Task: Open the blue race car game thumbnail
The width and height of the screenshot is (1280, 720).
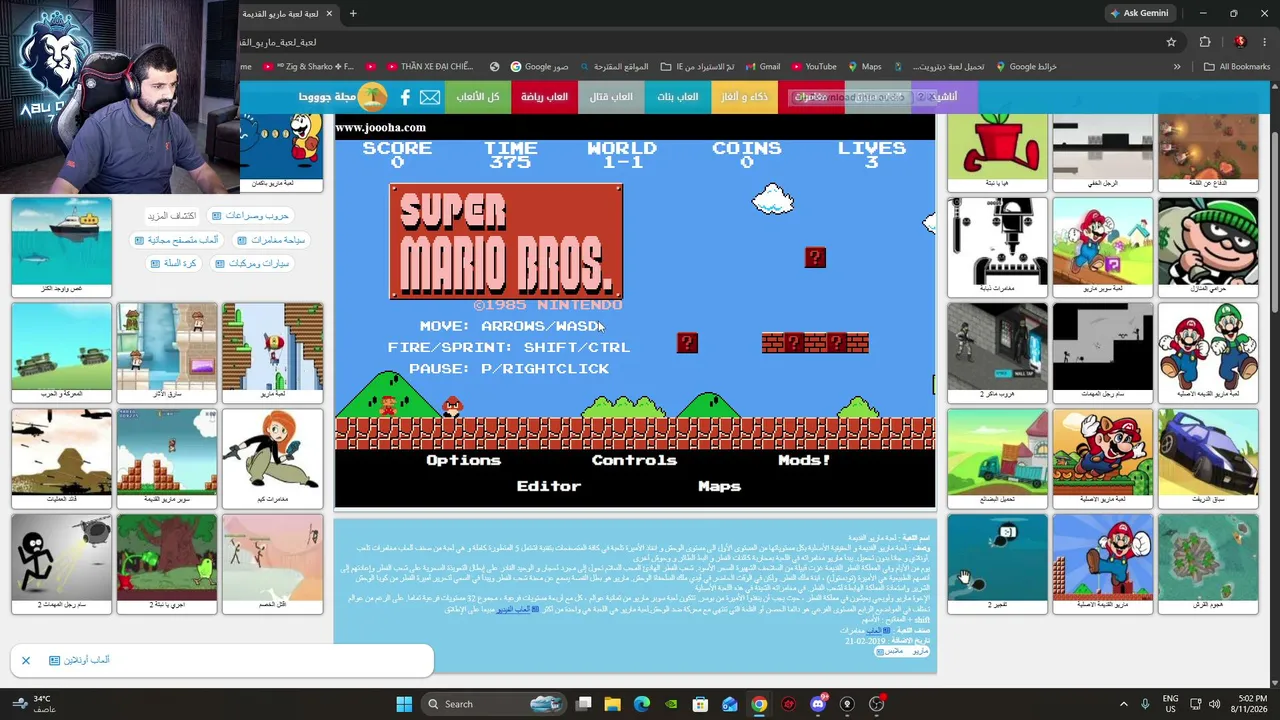Action: pyautogui.click(x=1208, y=458)
